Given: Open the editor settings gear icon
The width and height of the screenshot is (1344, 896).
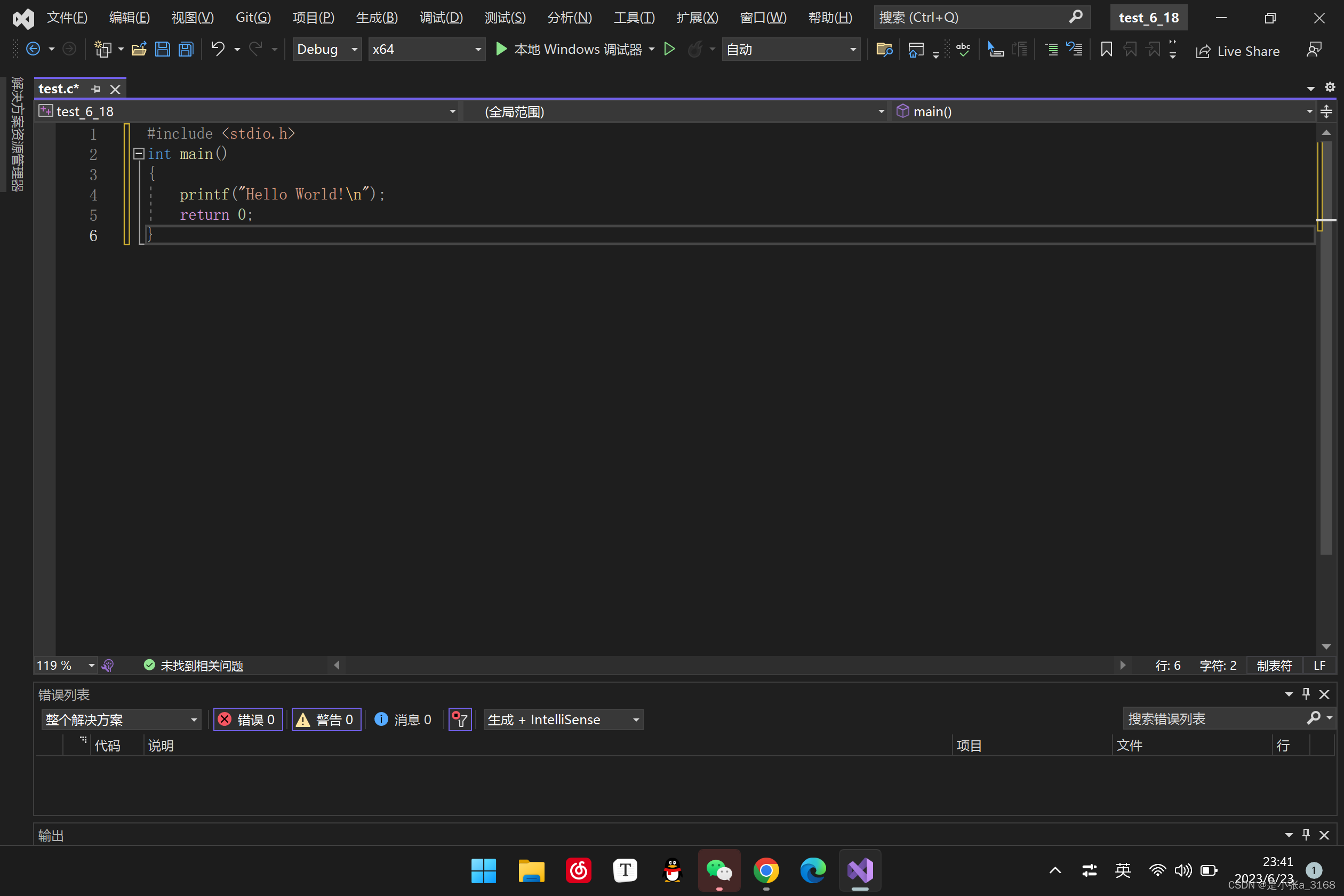Looking at the screenshot, I should point(1330,87).
